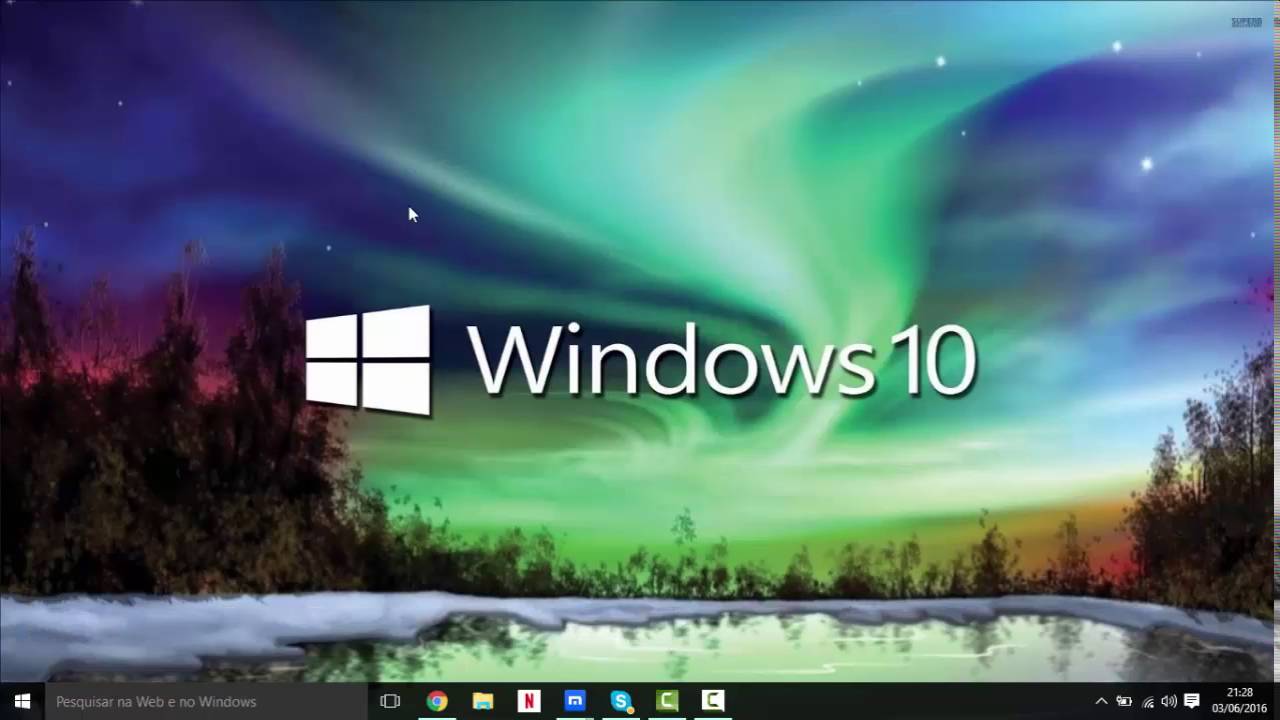Show hidden system tray icons
1280x720 pixels.
[x=1102, y=701]
